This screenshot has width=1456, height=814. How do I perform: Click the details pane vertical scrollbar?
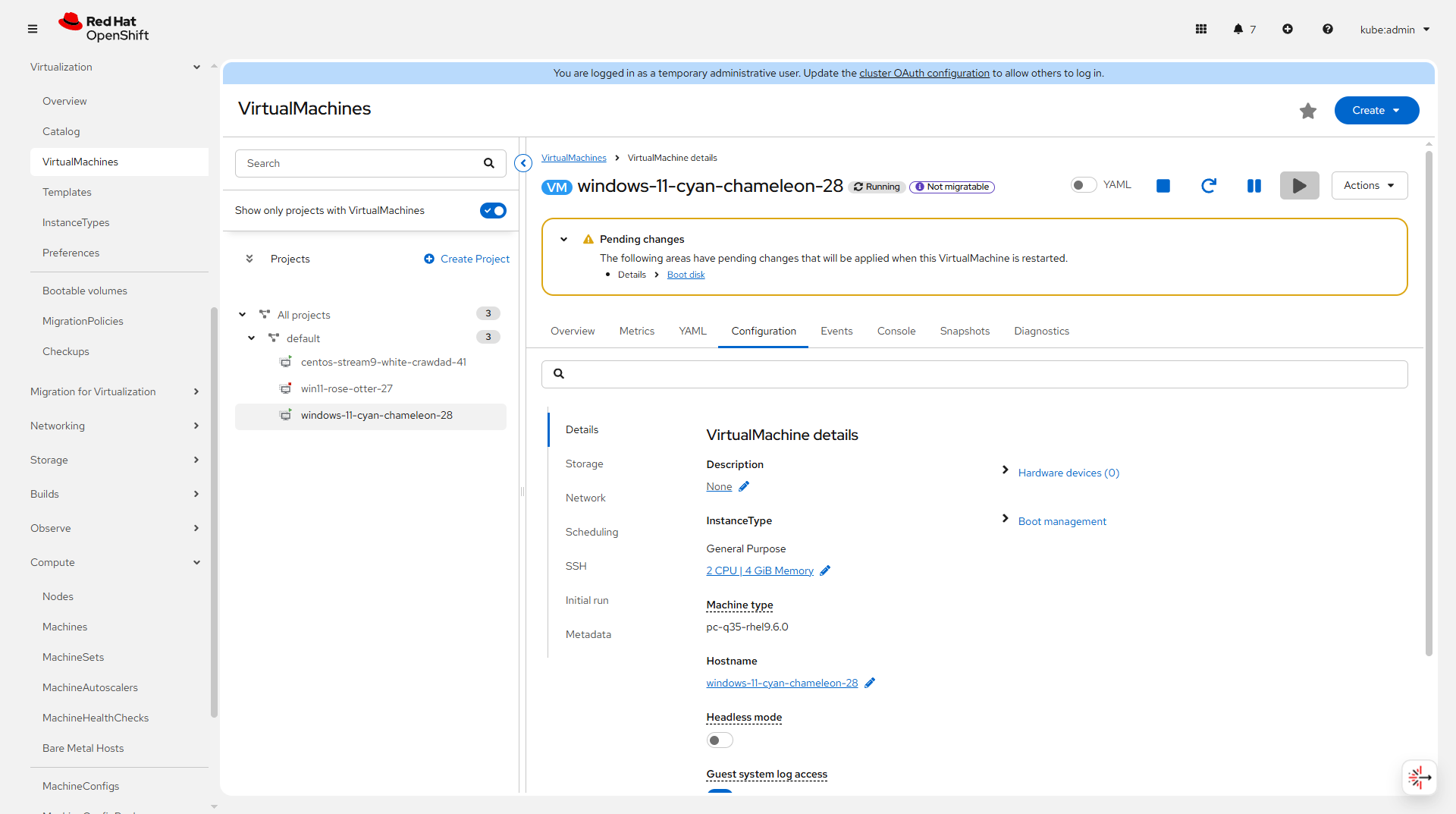point(1429,402)
